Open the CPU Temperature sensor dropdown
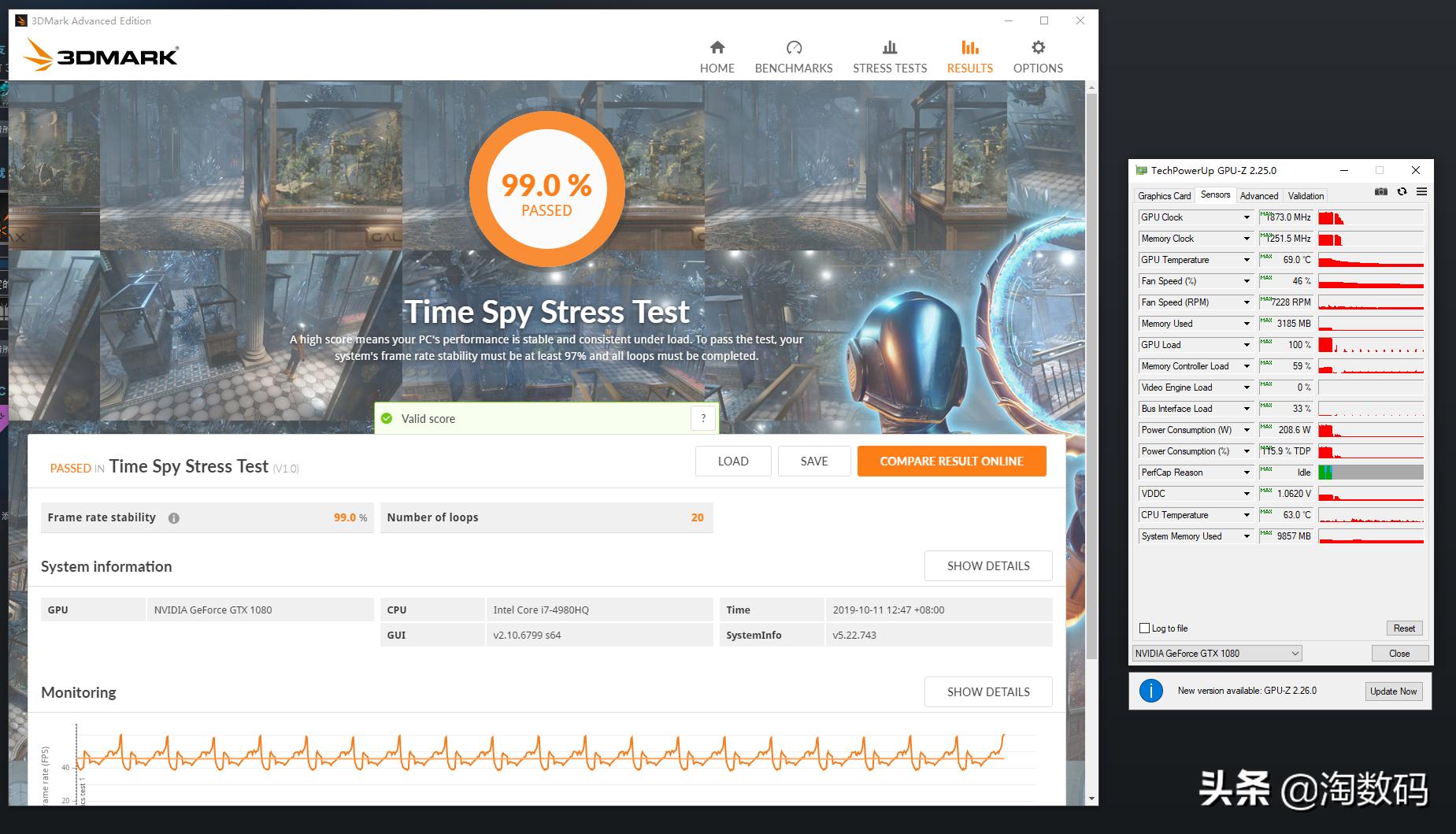1456x834 pixels. (x=1247, y=515)
